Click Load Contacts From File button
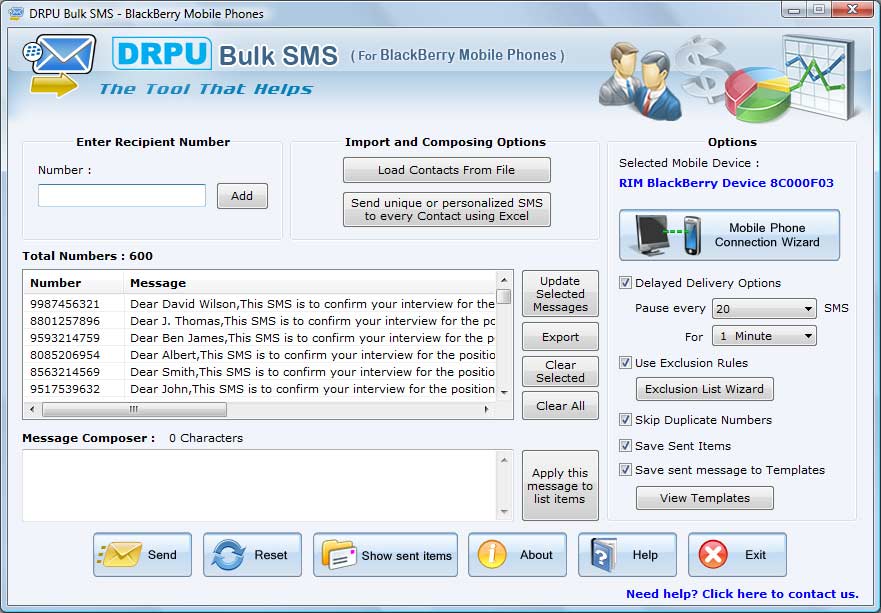The image size is (881, 613). [x=447, y=170]
